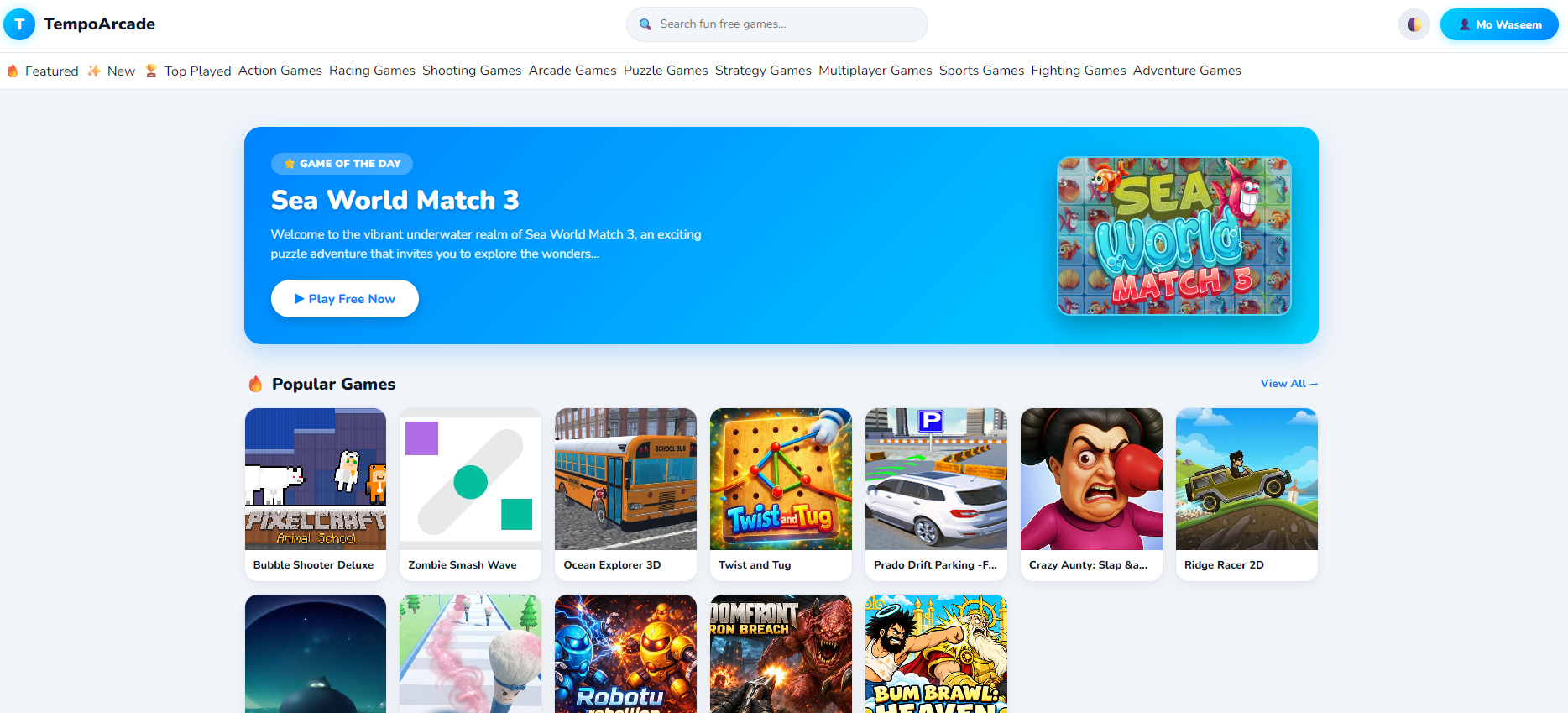The image size is (1568, 713).
Task: Click the Play Free Now button
Action: pos(345,299)
